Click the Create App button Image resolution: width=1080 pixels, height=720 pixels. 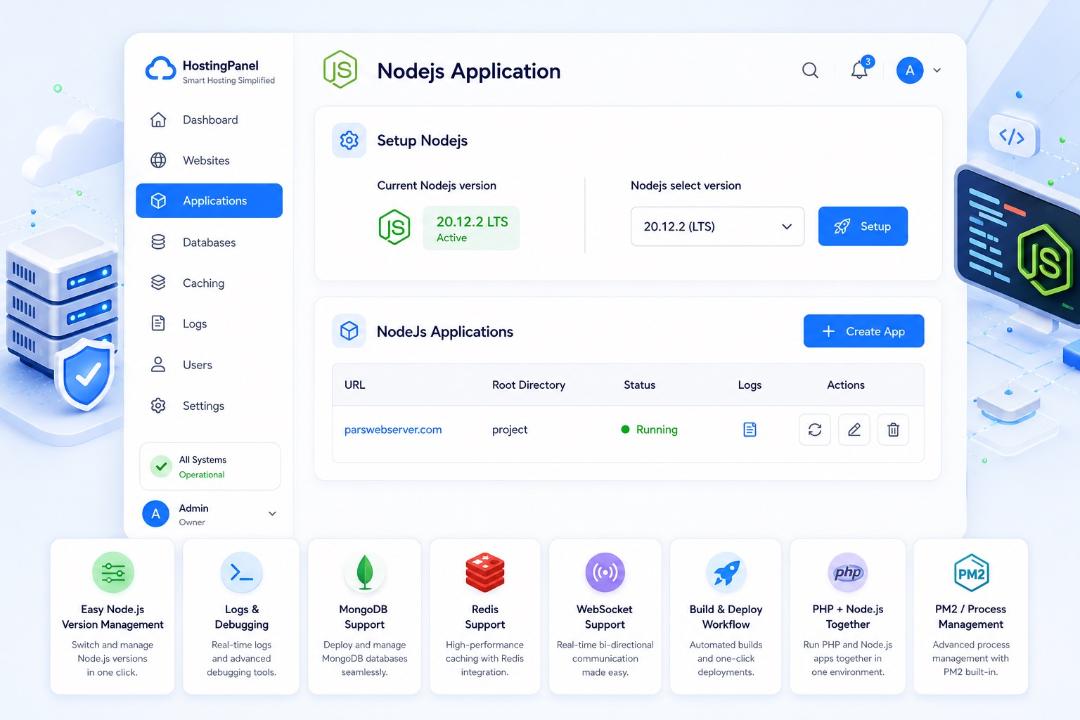pyautogui.click(x=863, y=331)
